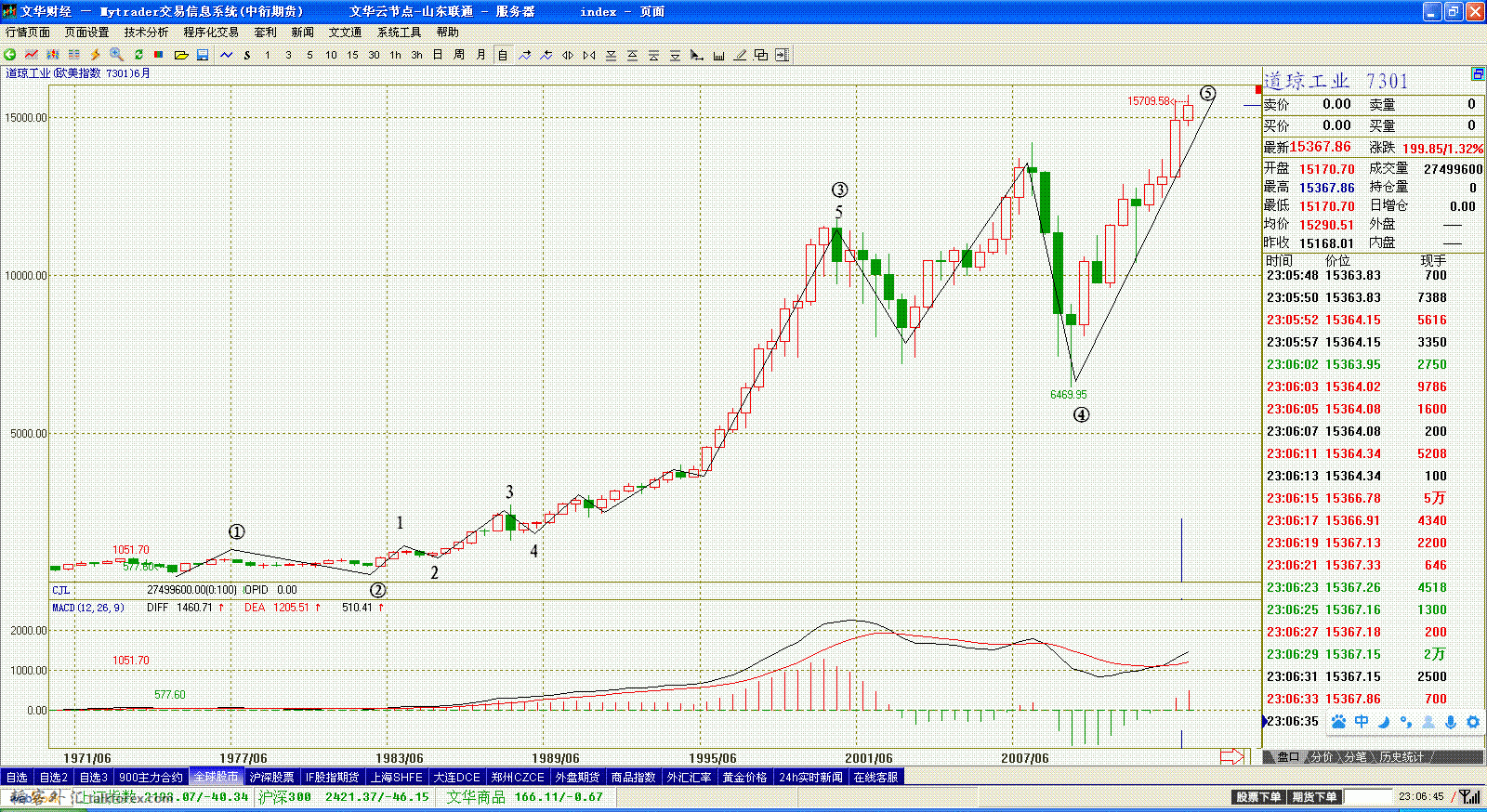
Task: Open the 页面设置 menu
Action: point(87,32)
